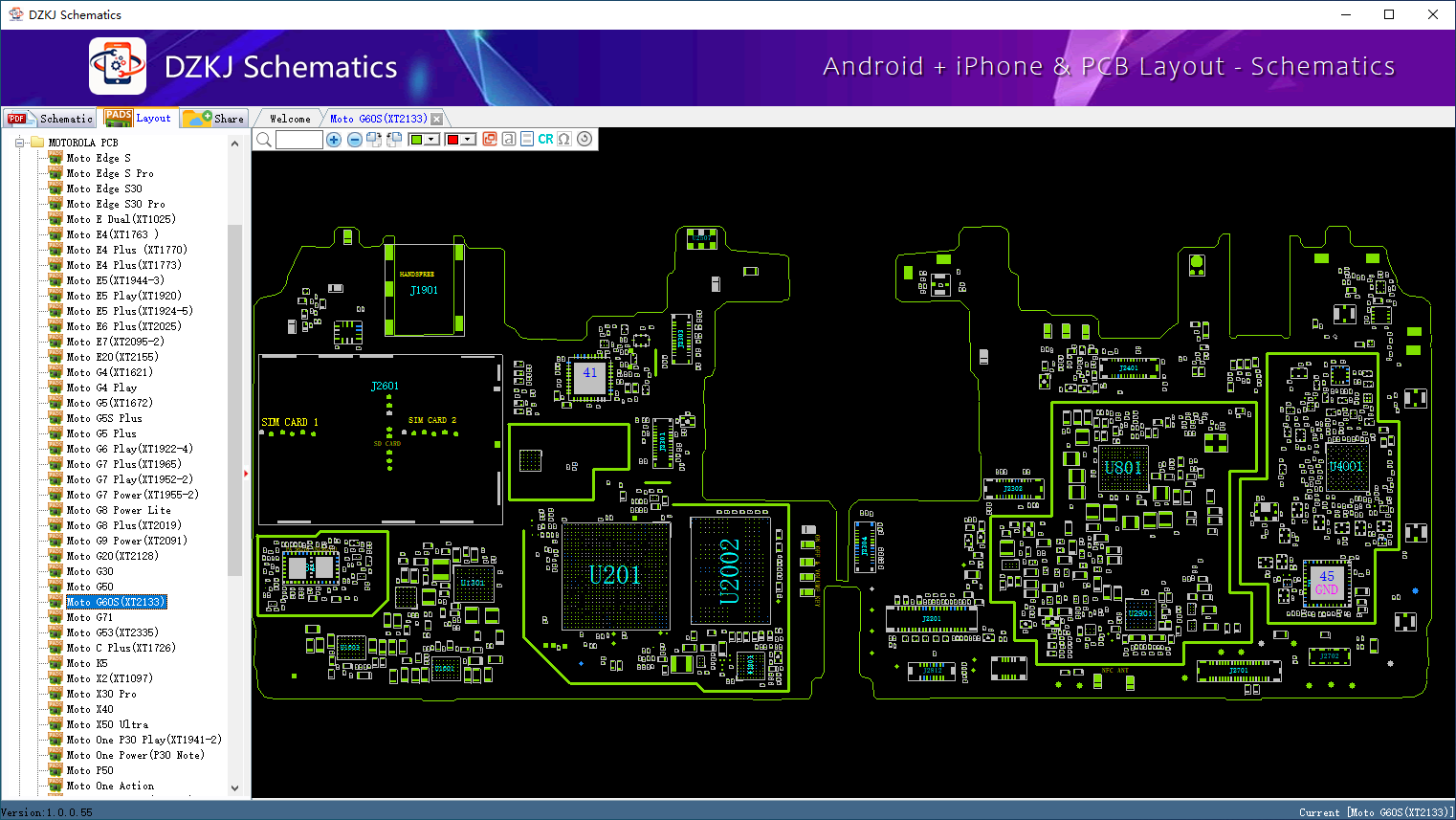Click the blue stacked-lines toolbar icon
This screenshot has height=820, width=1456.
[x=527, y=140]
